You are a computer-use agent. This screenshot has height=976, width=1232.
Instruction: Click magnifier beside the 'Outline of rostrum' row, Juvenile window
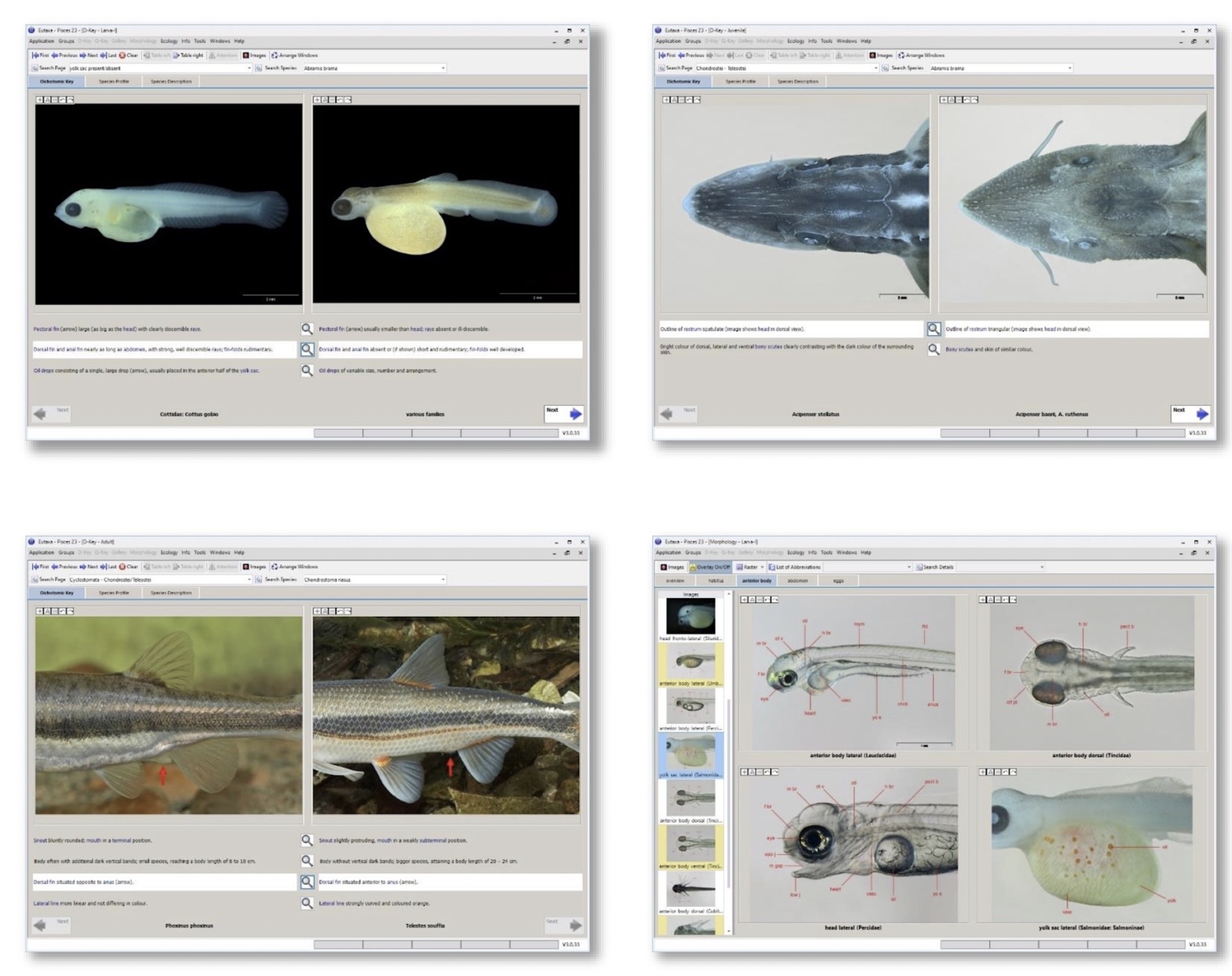934,329
